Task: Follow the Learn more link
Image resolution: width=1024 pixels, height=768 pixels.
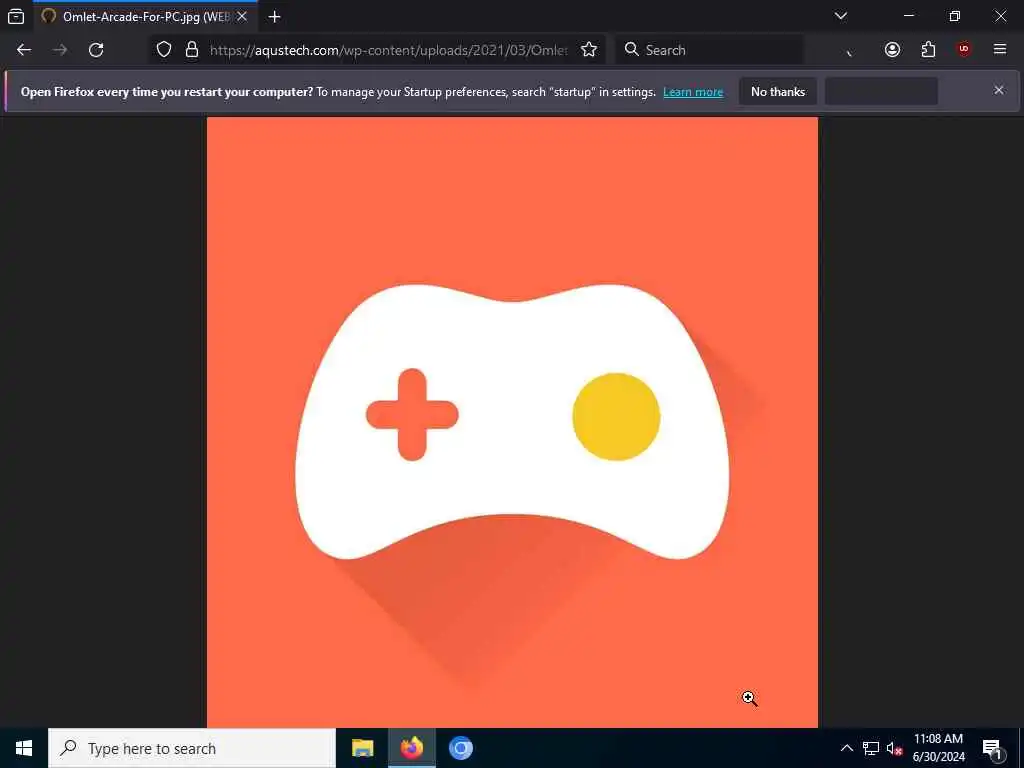Action: click(x=693, y=92)
